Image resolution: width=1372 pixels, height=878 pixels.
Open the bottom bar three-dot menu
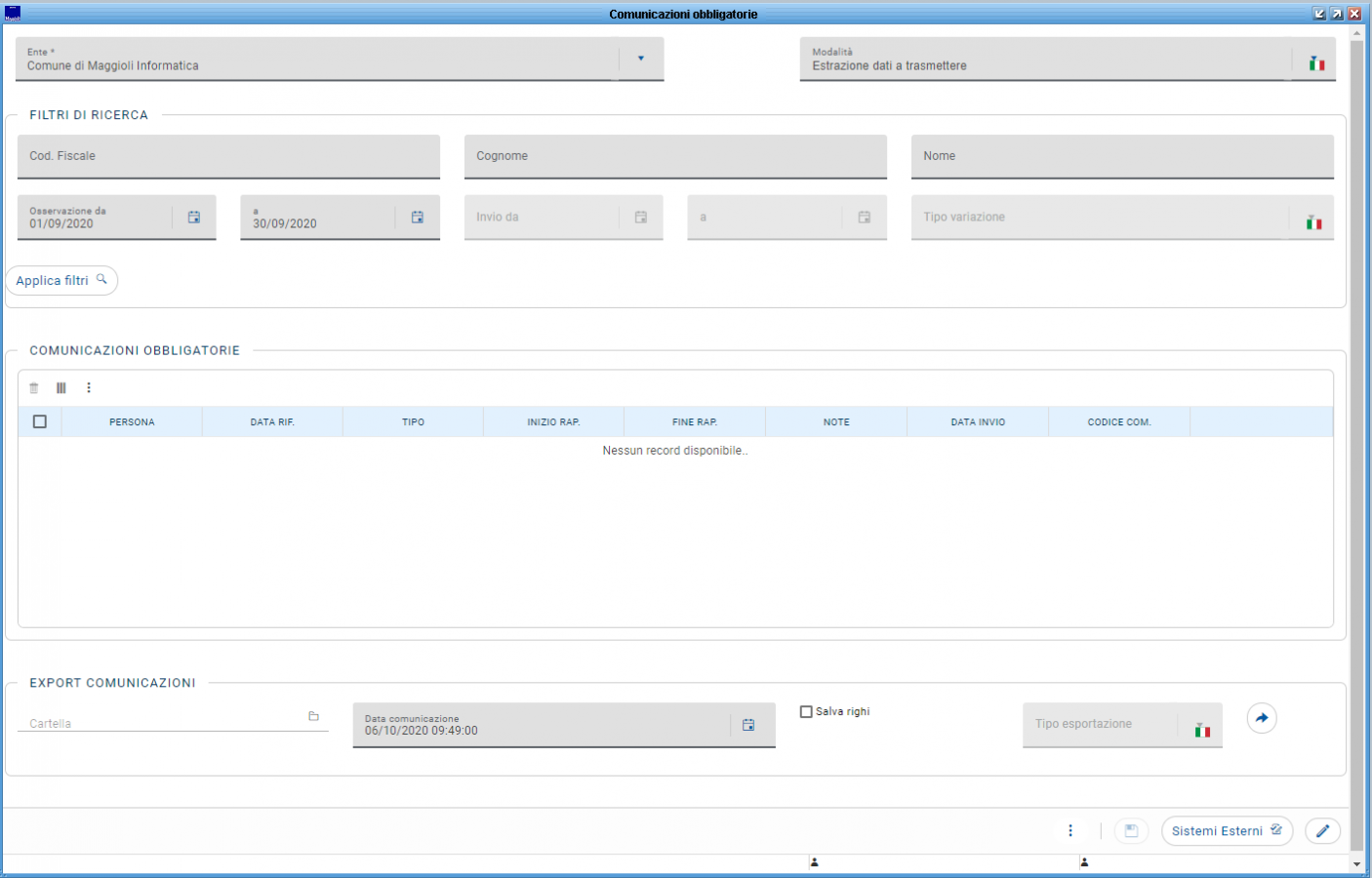click(x=1070, y=831)
